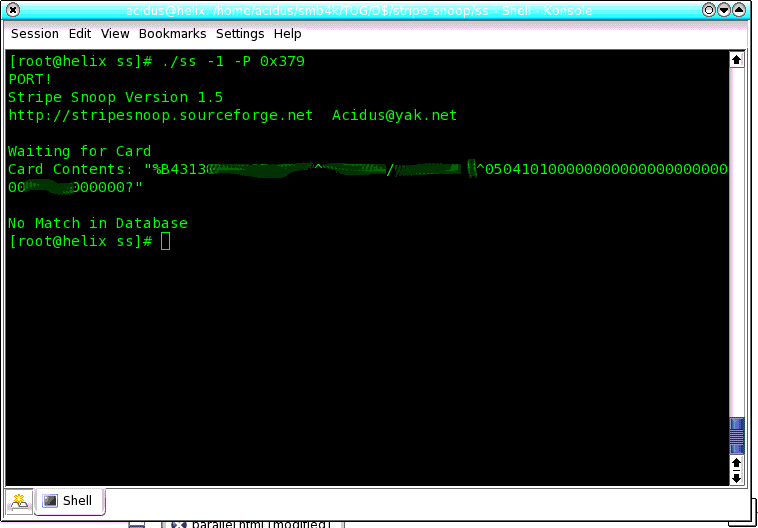This screenshot has width=758, height=528.
Task: Click the new session icon beside Shell tab
Action: (x=19, y=500)
